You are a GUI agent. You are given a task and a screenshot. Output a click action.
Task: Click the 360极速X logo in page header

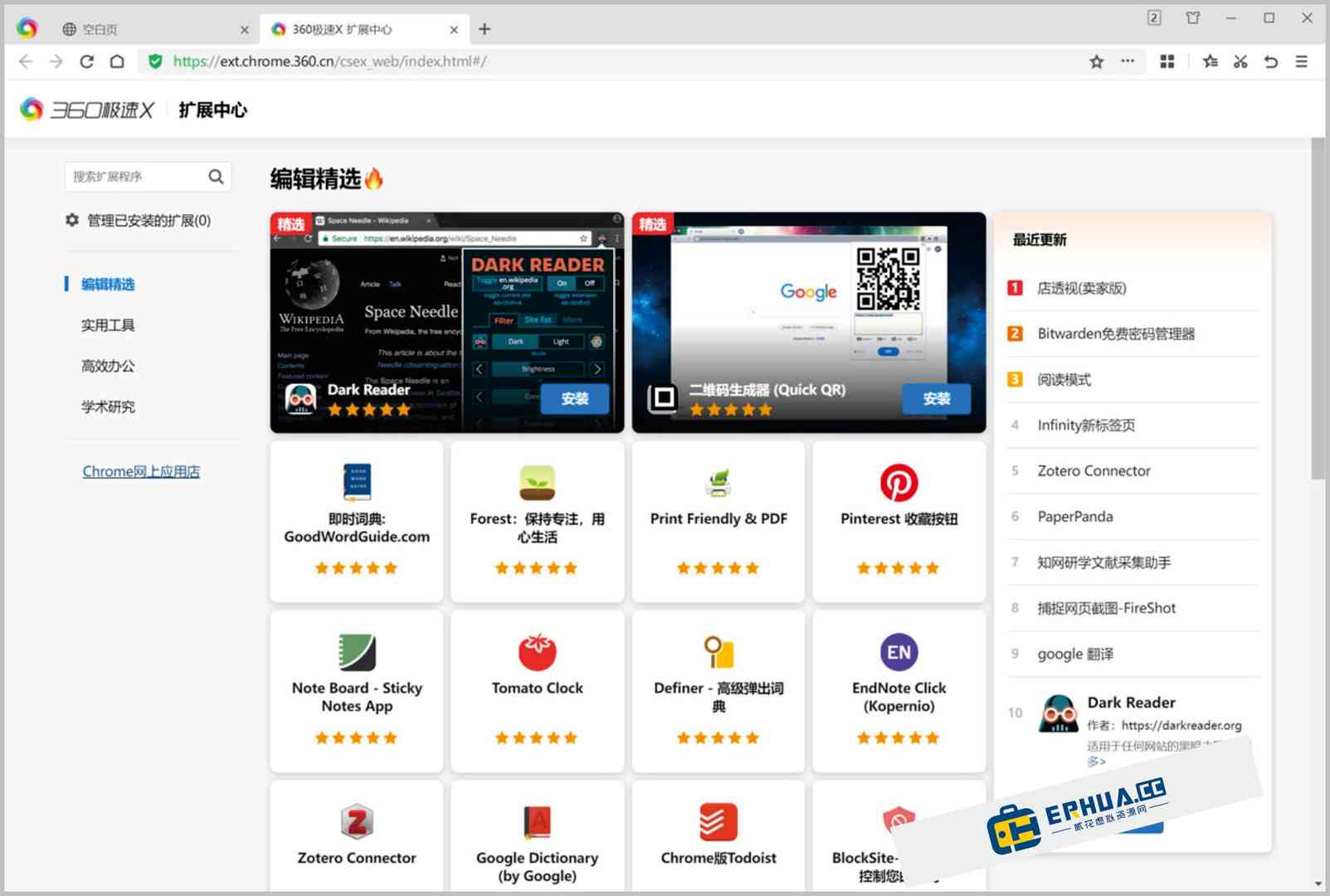(87, 110)
